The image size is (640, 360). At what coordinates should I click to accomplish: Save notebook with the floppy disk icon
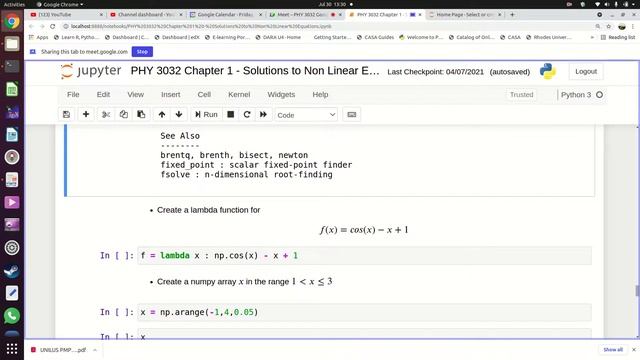[x=67, y=115]
